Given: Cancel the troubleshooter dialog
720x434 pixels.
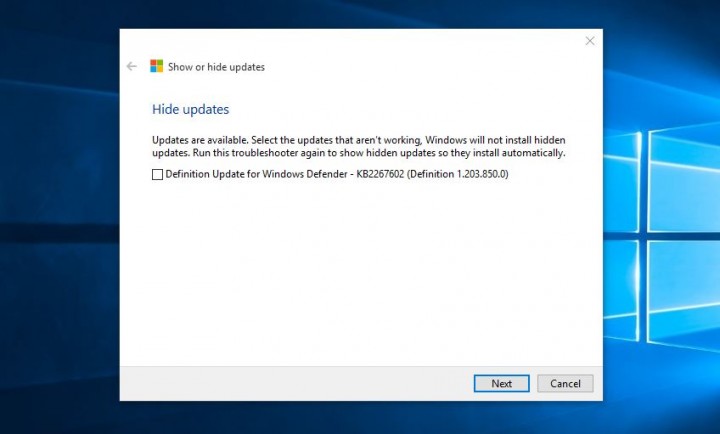Looking at the screenshot, I should (565, 383).
